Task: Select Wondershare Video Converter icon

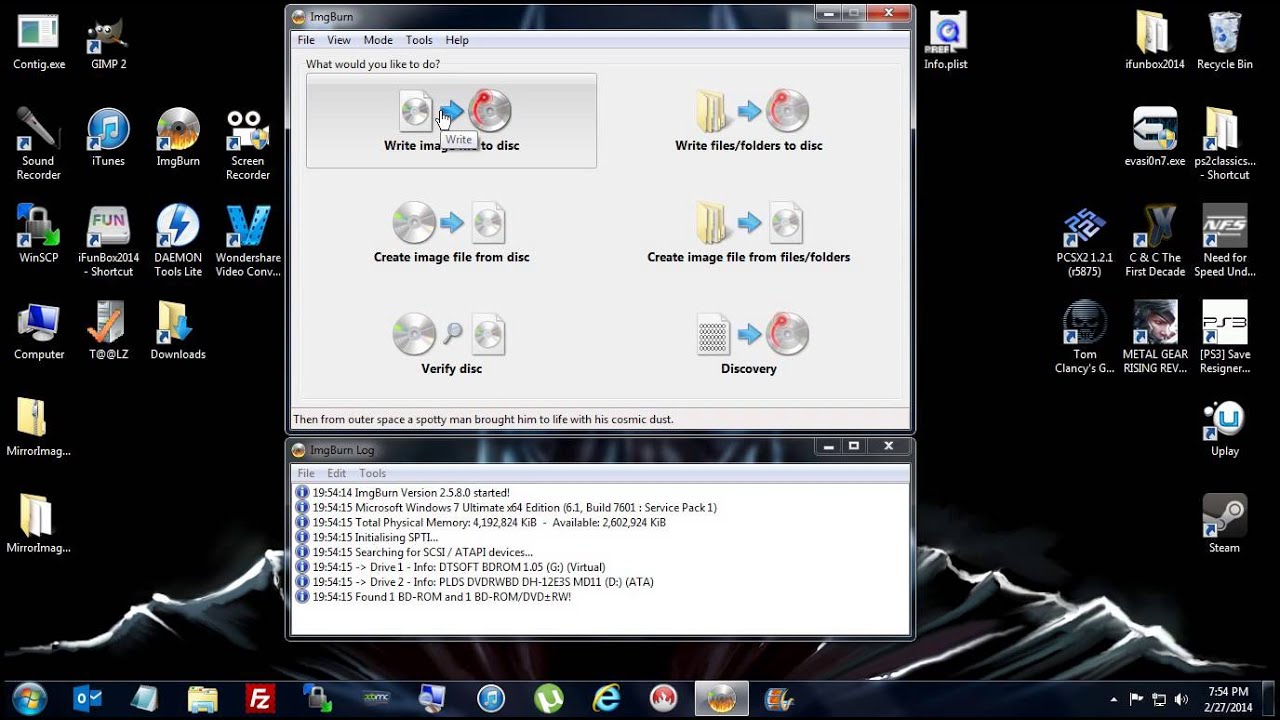Action: click(x=248, y=241)
